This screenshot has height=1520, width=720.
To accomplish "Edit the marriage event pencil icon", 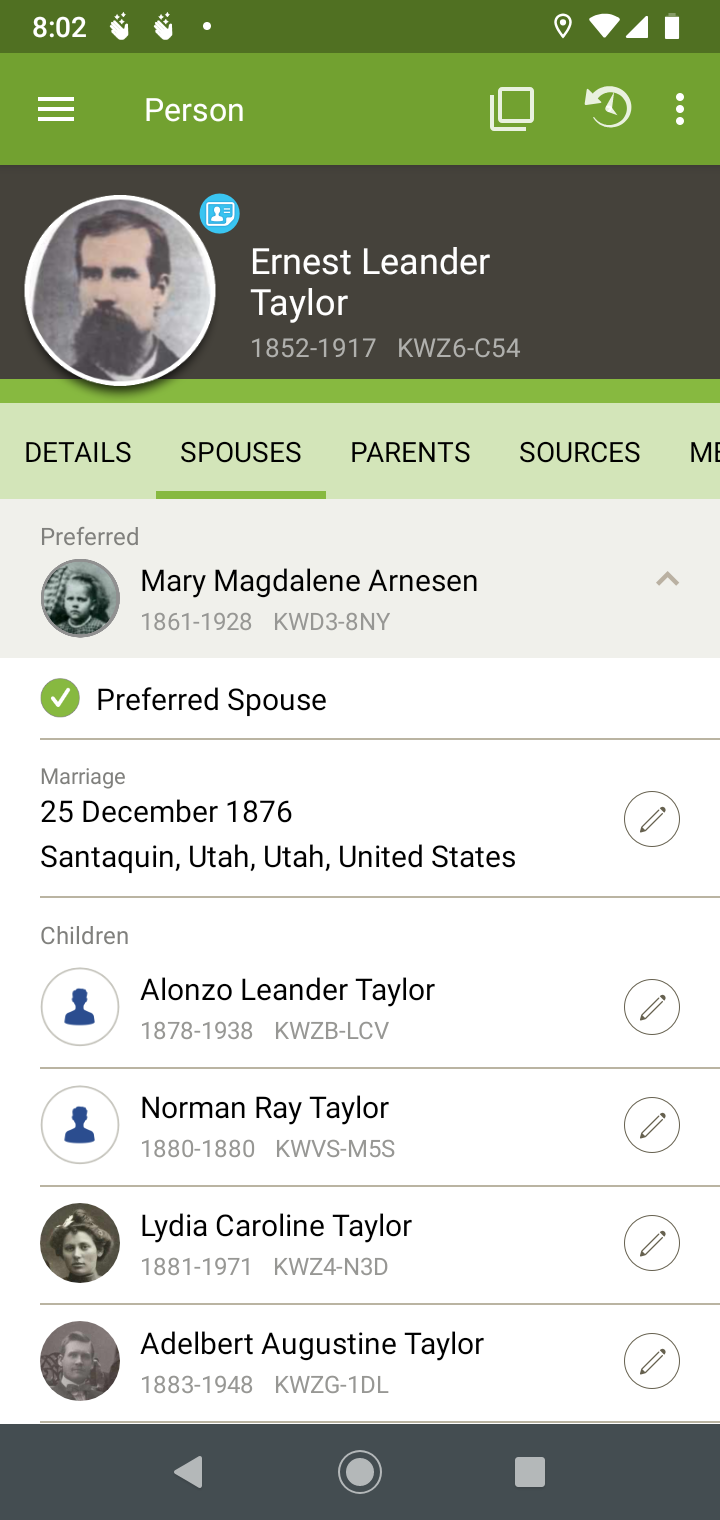I will pyautogui.click(x=652, y=819).
